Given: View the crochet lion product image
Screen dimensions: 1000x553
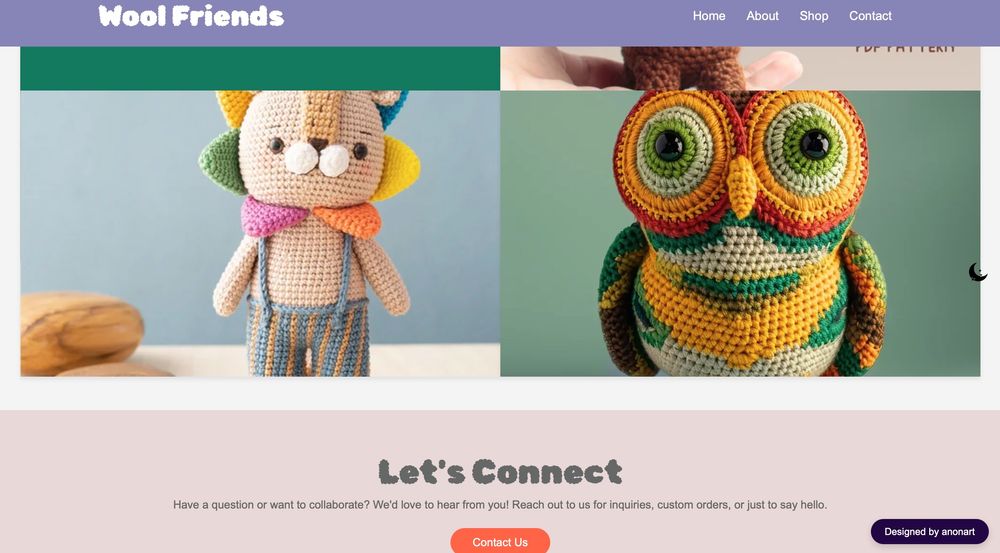Looking at the screenshot, I should (x=260, y=233).
